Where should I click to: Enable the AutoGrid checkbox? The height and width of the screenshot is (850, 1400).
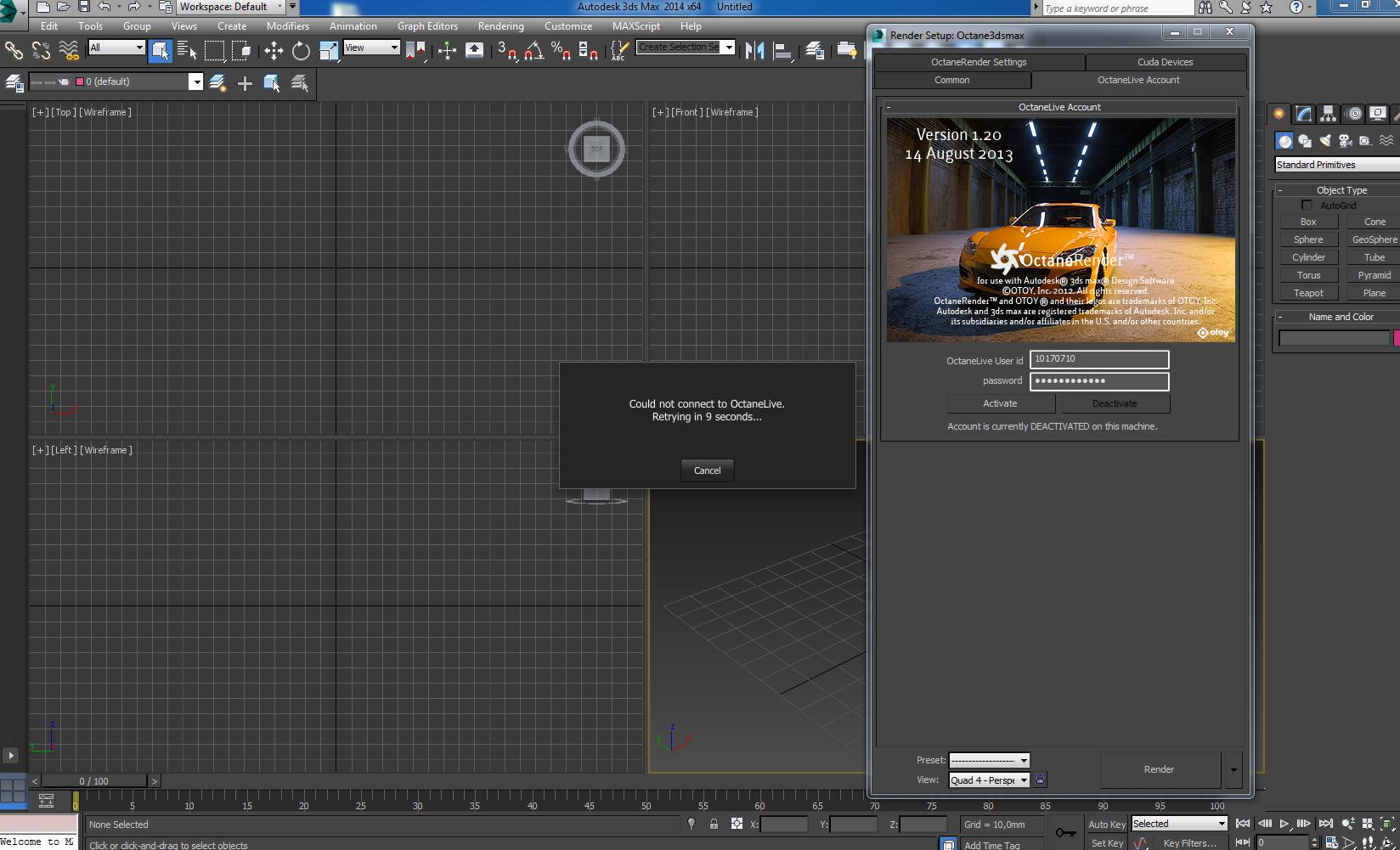click(x=1307, y=205)
